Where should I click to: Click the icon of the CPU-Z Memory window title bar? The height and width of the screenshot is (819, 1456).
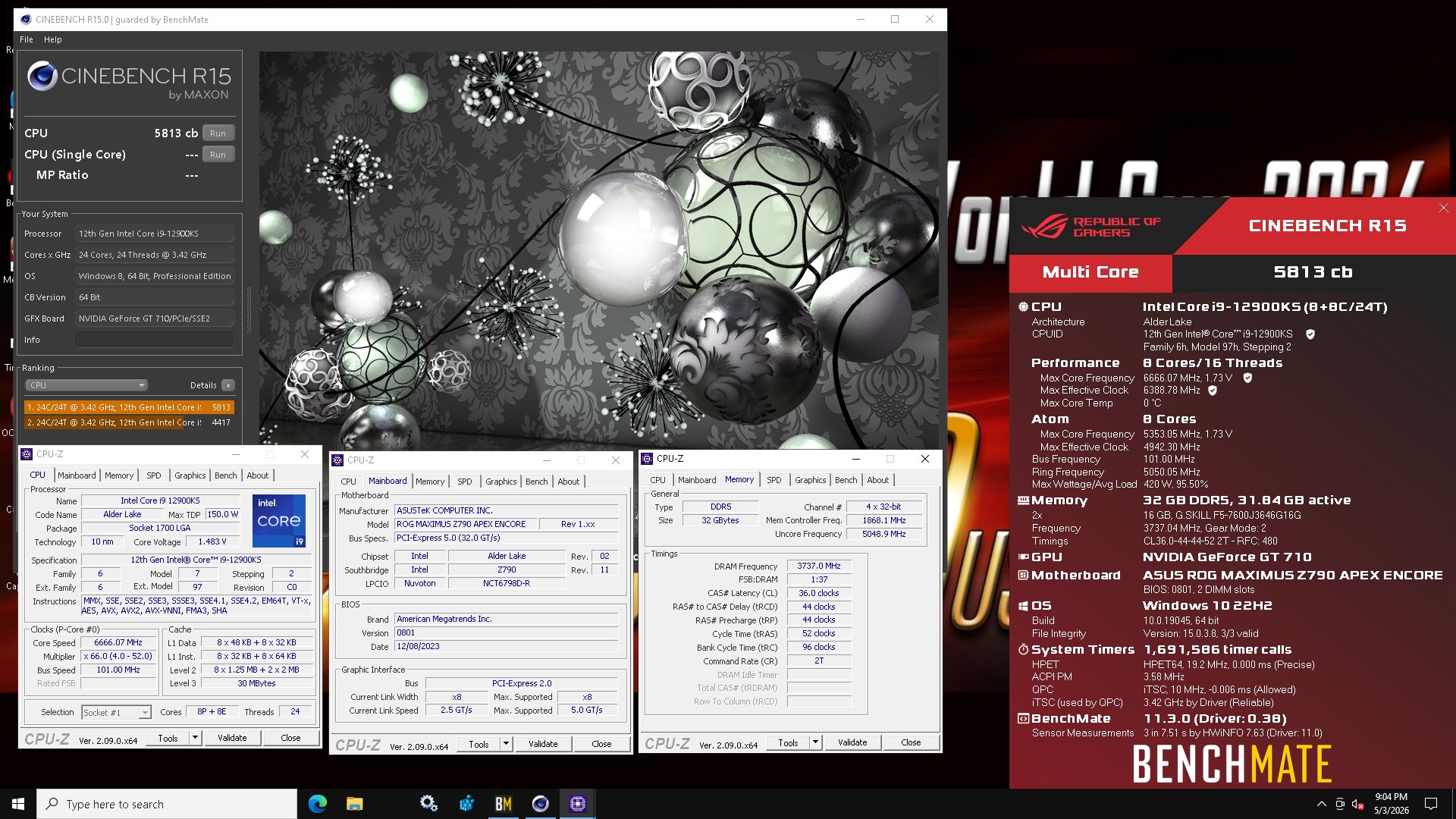647,459
